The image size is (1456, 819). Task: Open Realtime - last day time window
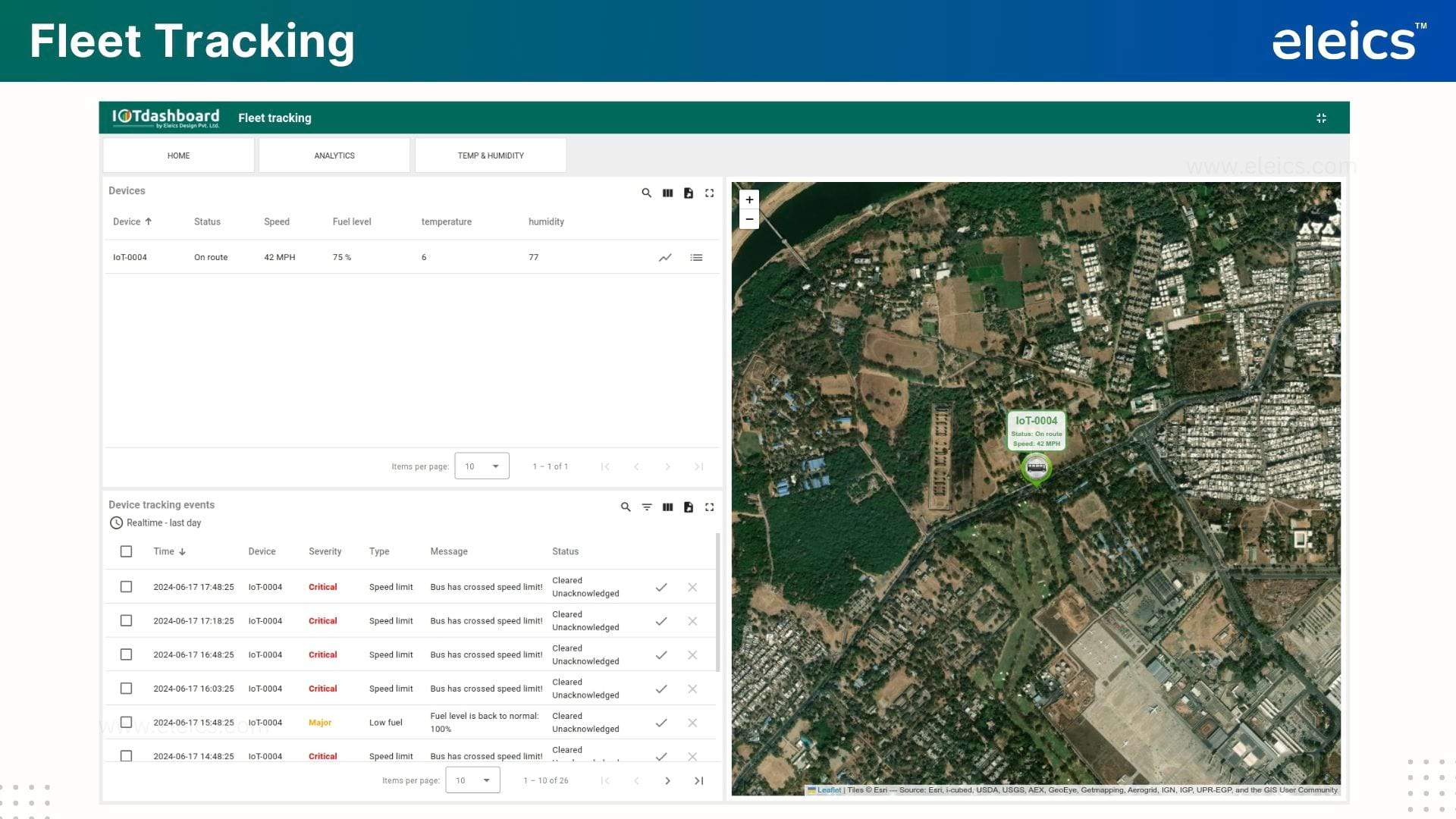[155, 523]
